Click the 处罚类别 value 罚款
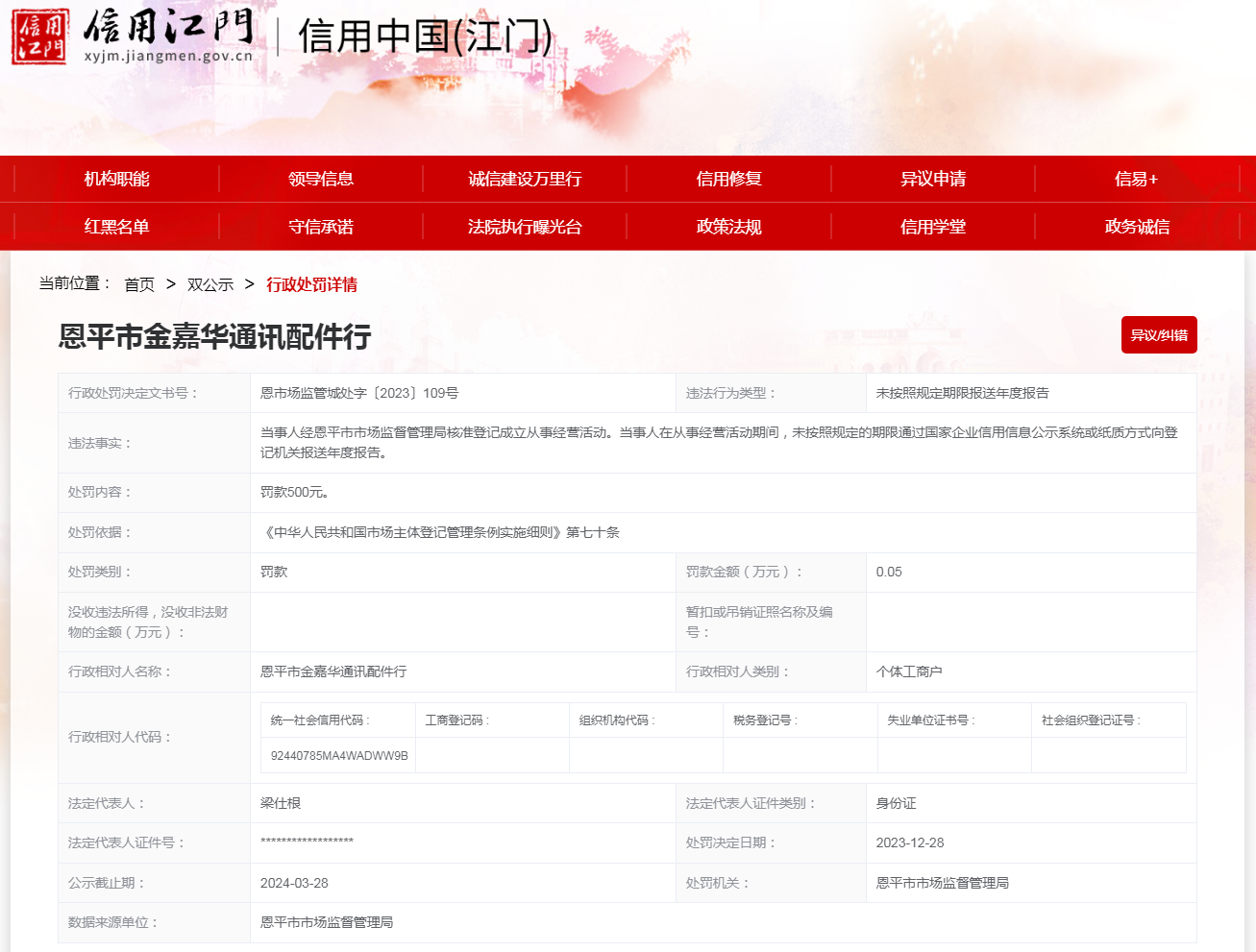1256x952 pixels. click(x=274, y=572)
